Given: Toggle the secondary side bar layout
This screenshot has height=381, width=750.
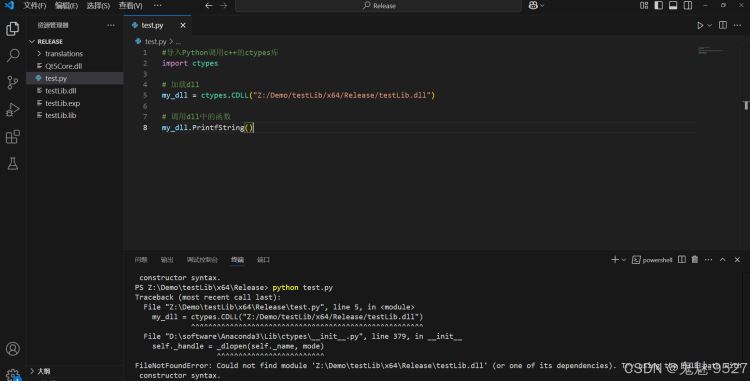Looking at the screenshot, I should [688, 5].
